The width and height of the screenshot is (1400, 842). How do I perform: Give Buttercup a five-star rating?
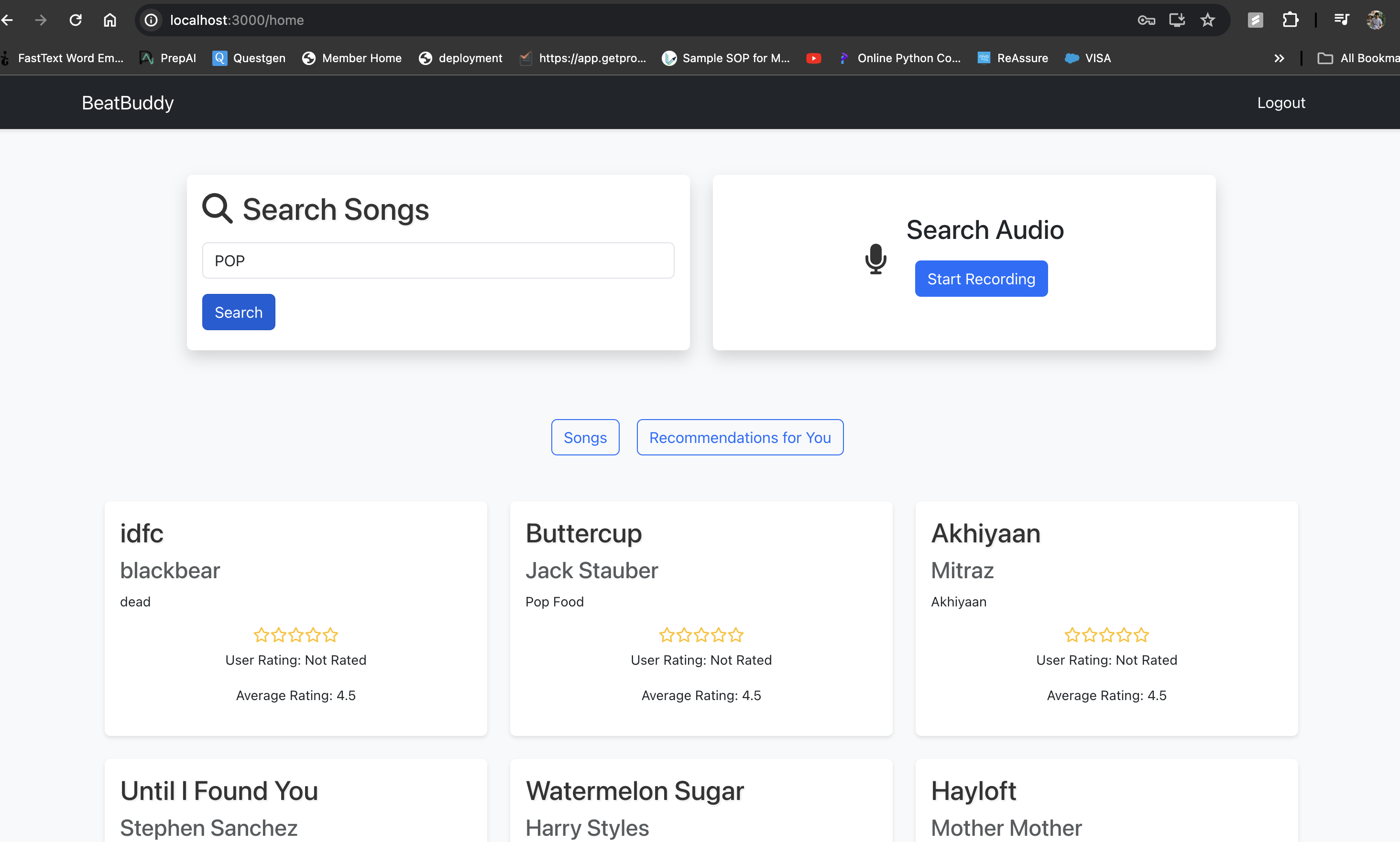click(736, 635)
